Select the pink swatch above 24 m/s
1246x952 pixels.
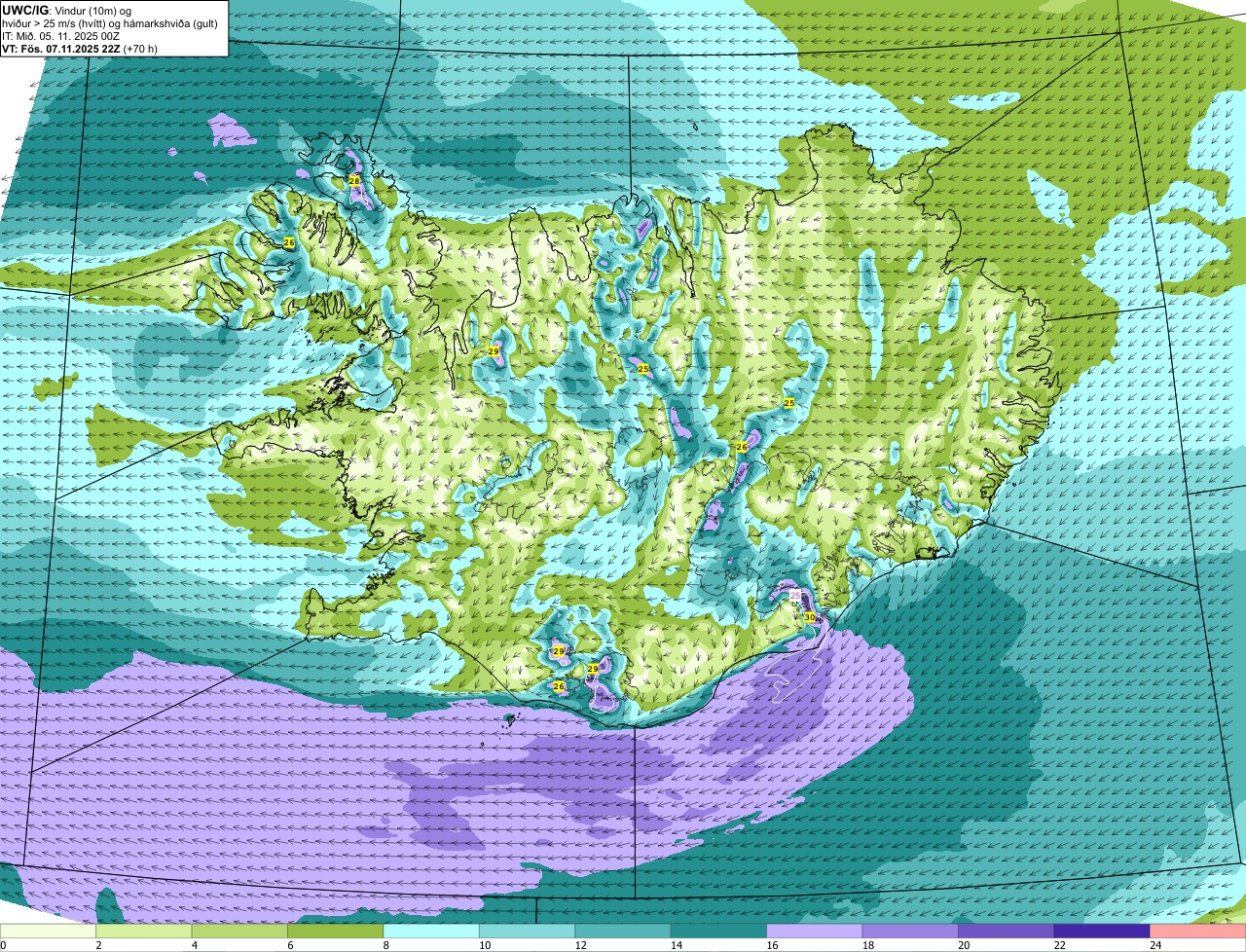point(1197,931)
